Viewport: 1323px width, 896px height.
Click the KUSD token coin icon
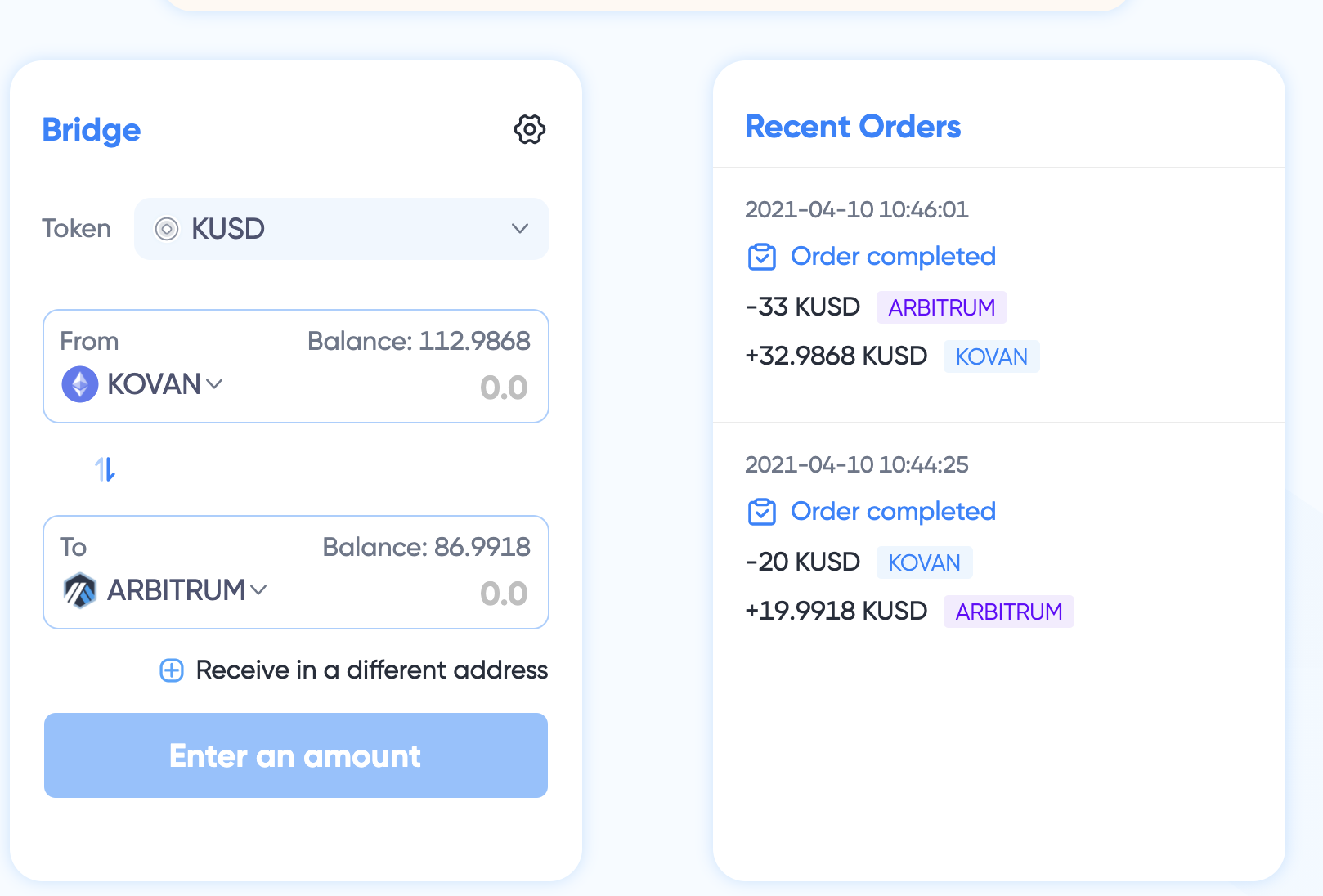167,229
